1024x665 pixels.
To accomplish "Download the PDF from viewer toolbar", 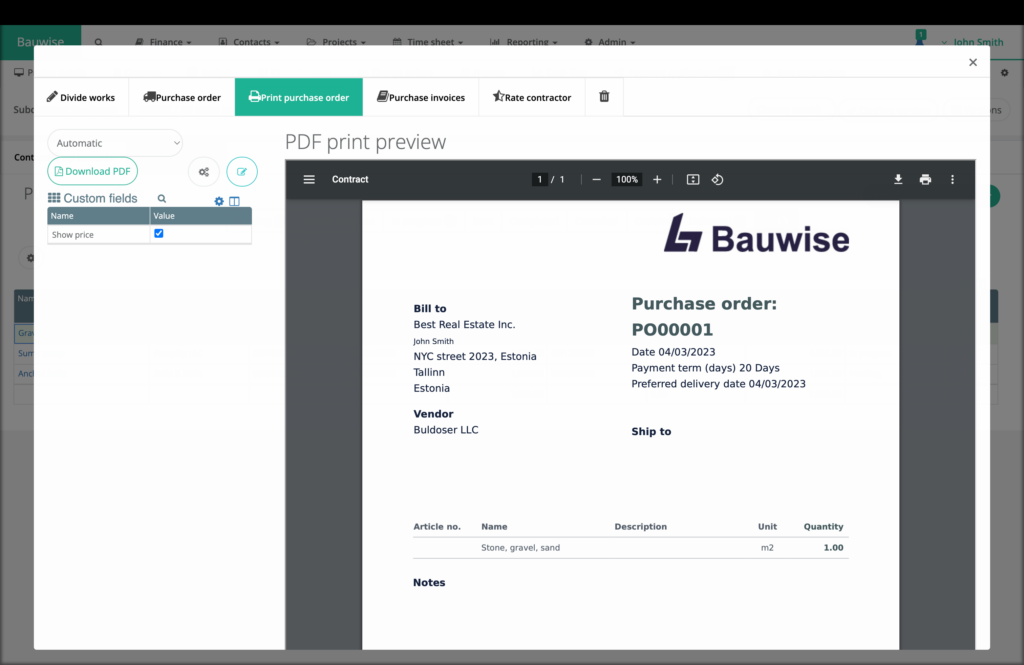I will (898, 180).
